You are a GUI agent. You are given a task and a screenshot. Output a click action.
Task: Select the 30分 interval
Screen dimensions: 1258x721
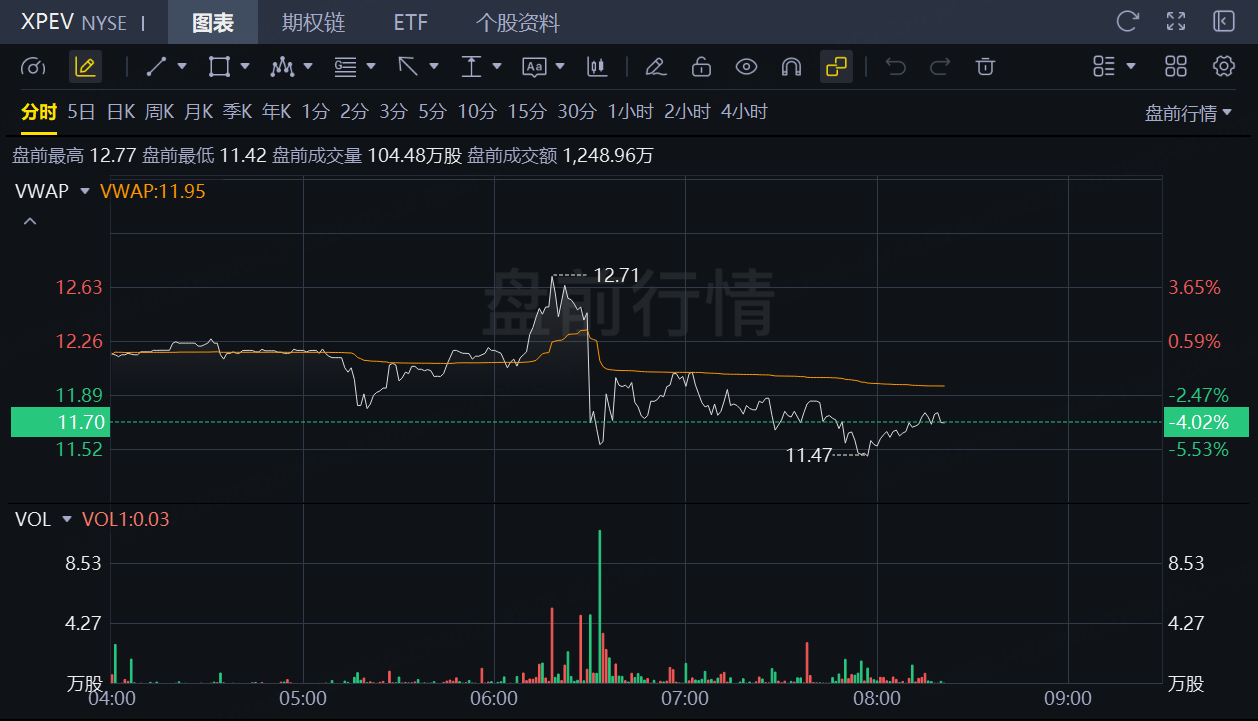(x=576, y=112)
